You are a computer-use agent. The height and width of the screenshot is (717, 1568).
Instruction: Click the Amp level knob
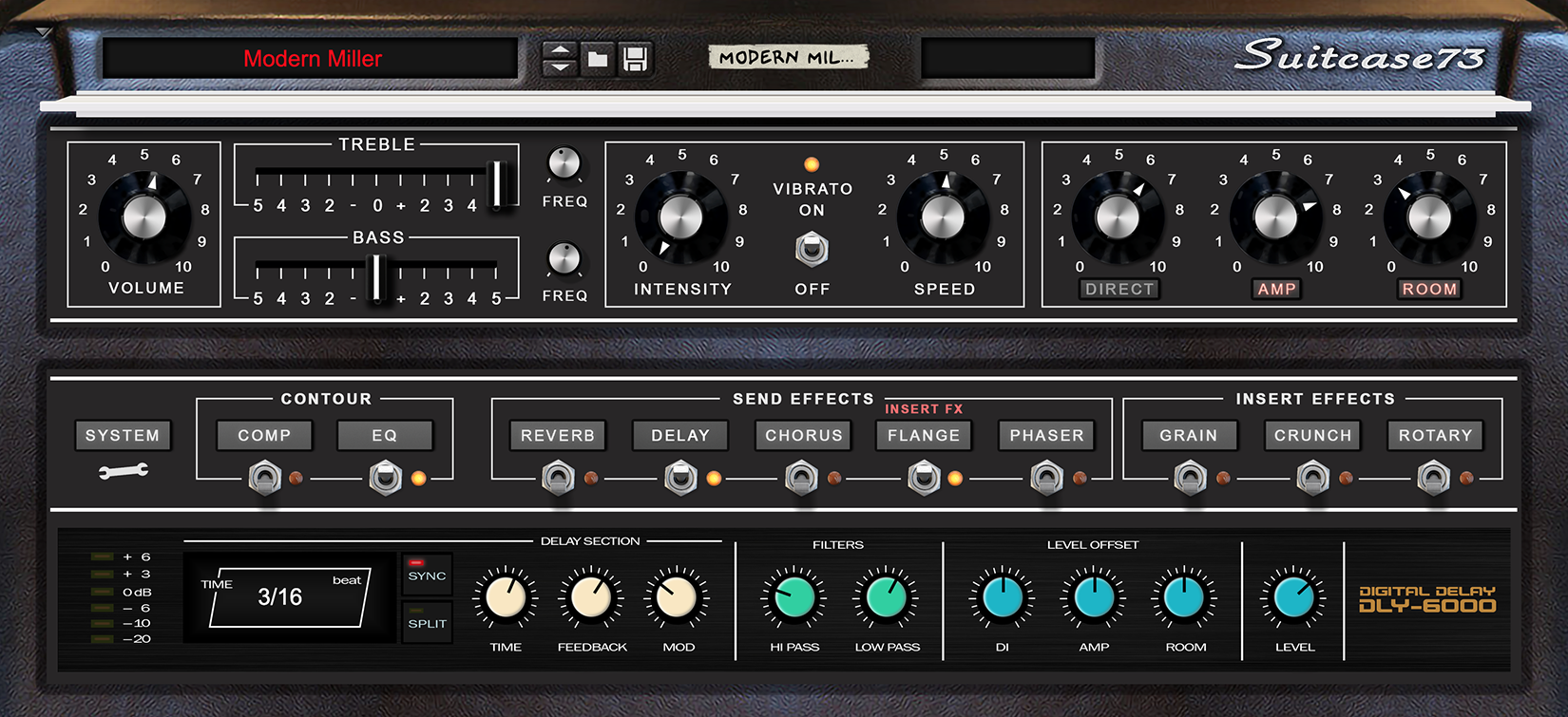click(x=1275, y=217)
